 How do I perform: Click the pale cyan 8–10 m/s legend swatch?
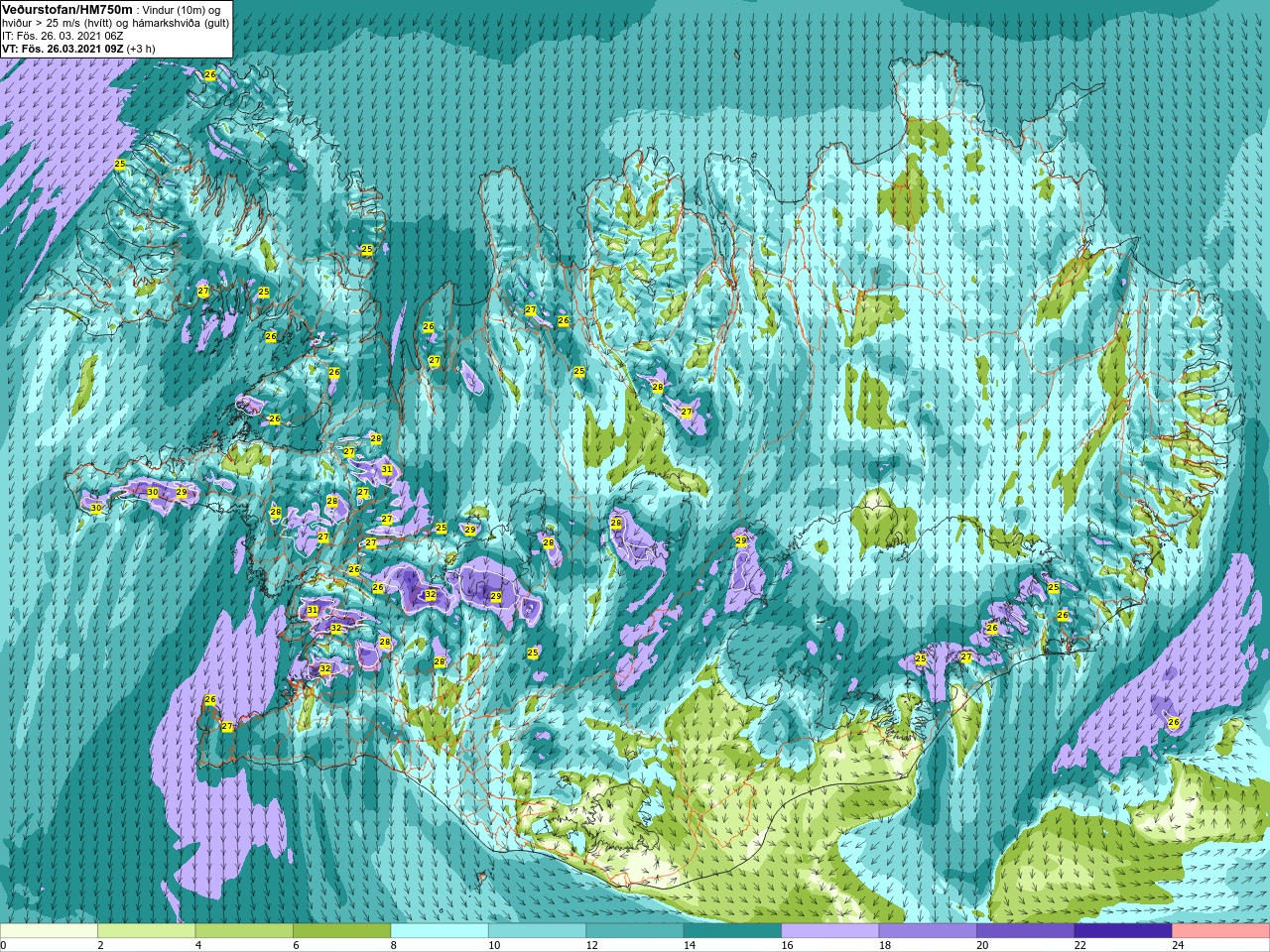440,931
